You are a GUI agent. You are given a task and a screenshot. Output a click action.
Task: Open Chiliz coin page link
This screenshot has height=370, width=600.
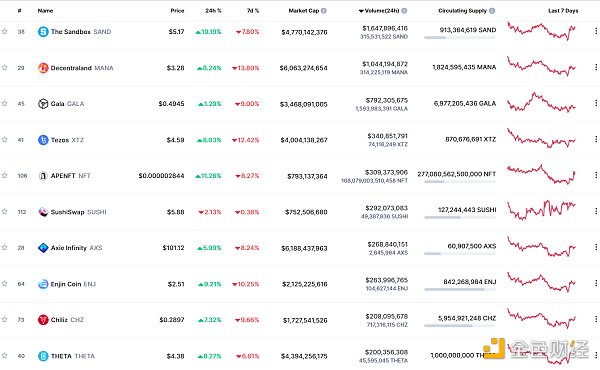pos(67,320)
